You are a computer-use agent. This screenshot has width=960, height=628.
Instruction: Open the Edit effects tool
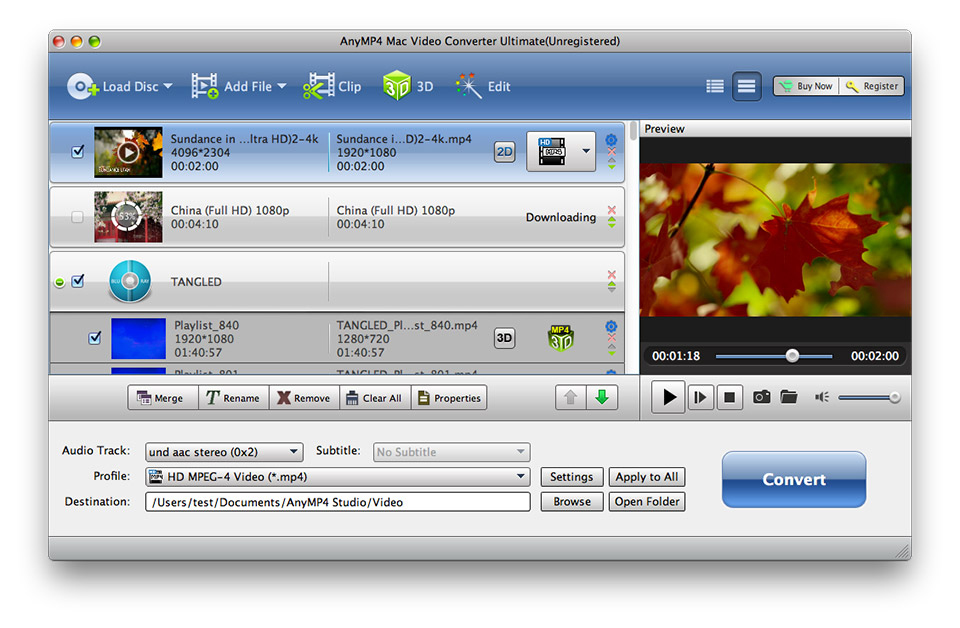coord(469,87)
